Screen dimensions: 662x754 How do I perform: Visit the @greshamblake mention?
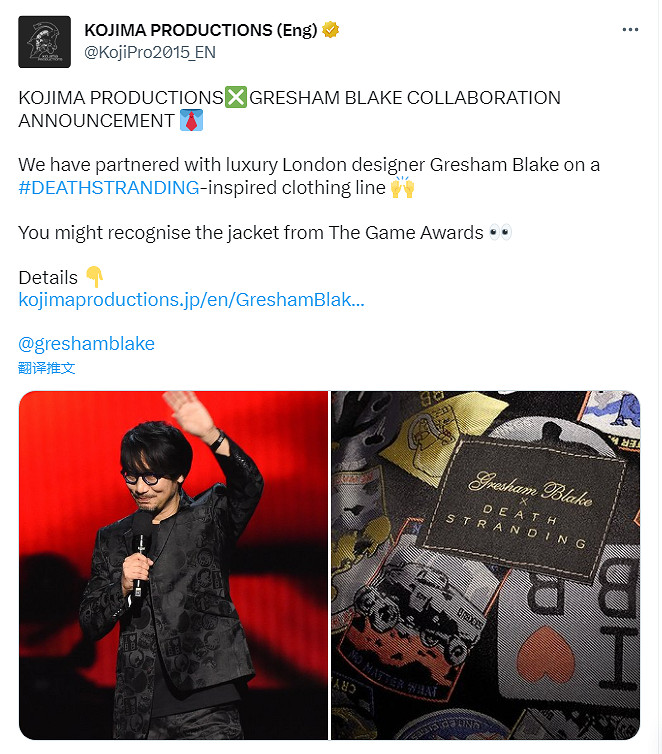[x=87, y=344]
